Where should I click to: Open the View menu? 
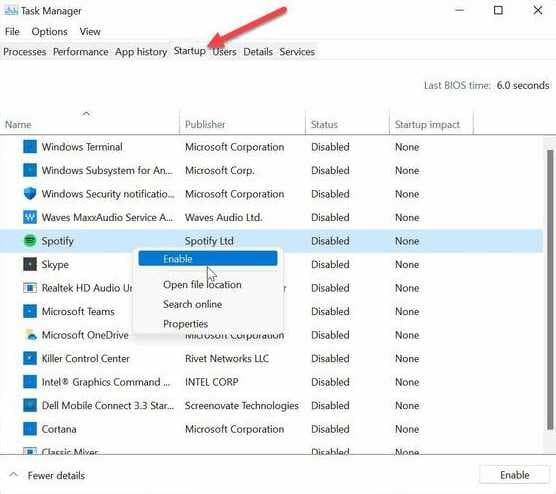click(x=90, y=32)
